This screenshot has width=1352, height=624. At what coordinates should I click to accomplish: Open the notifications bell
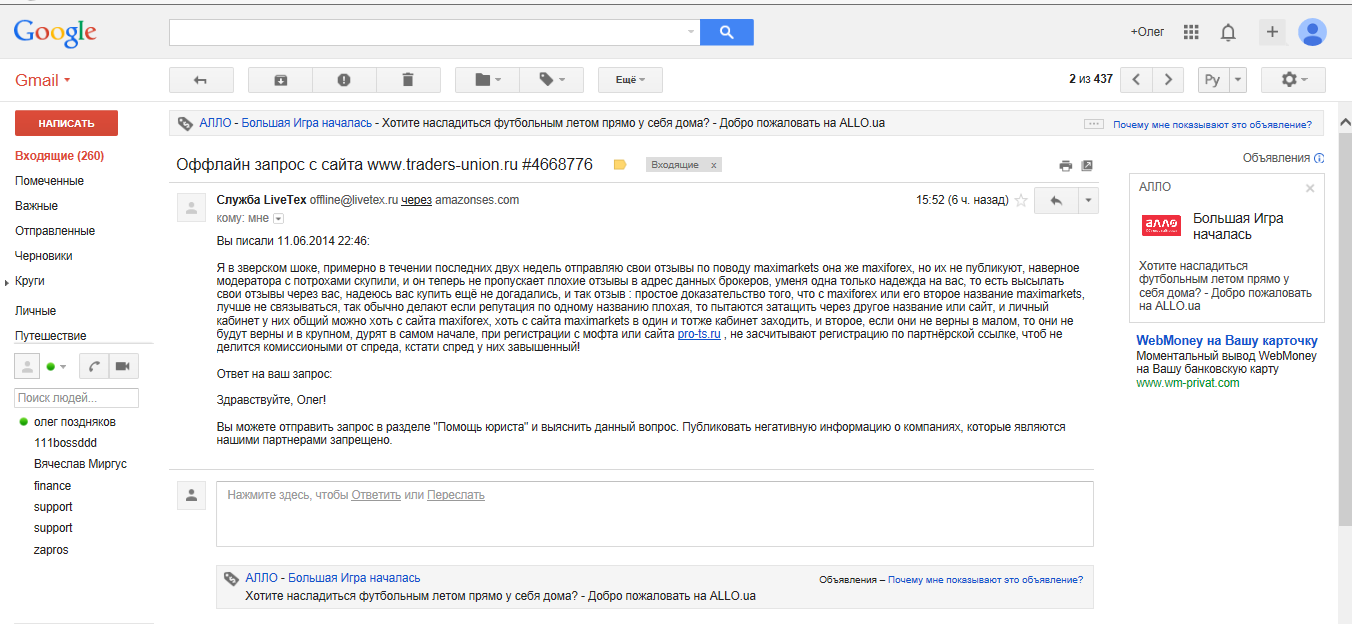point(1228,32)
